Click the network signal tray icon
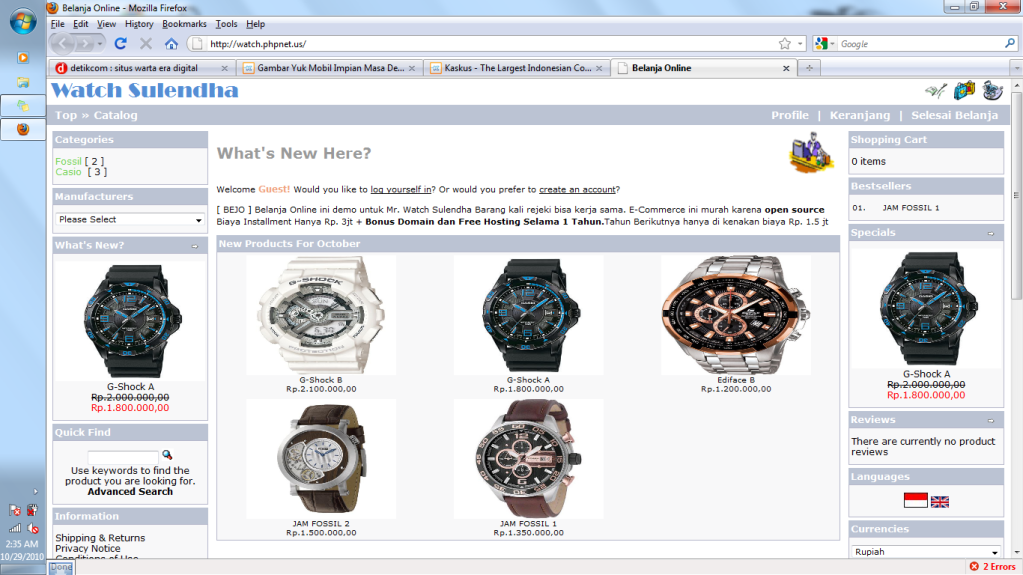Viewport: 1023px width, 575px height. tap(14, 528)
